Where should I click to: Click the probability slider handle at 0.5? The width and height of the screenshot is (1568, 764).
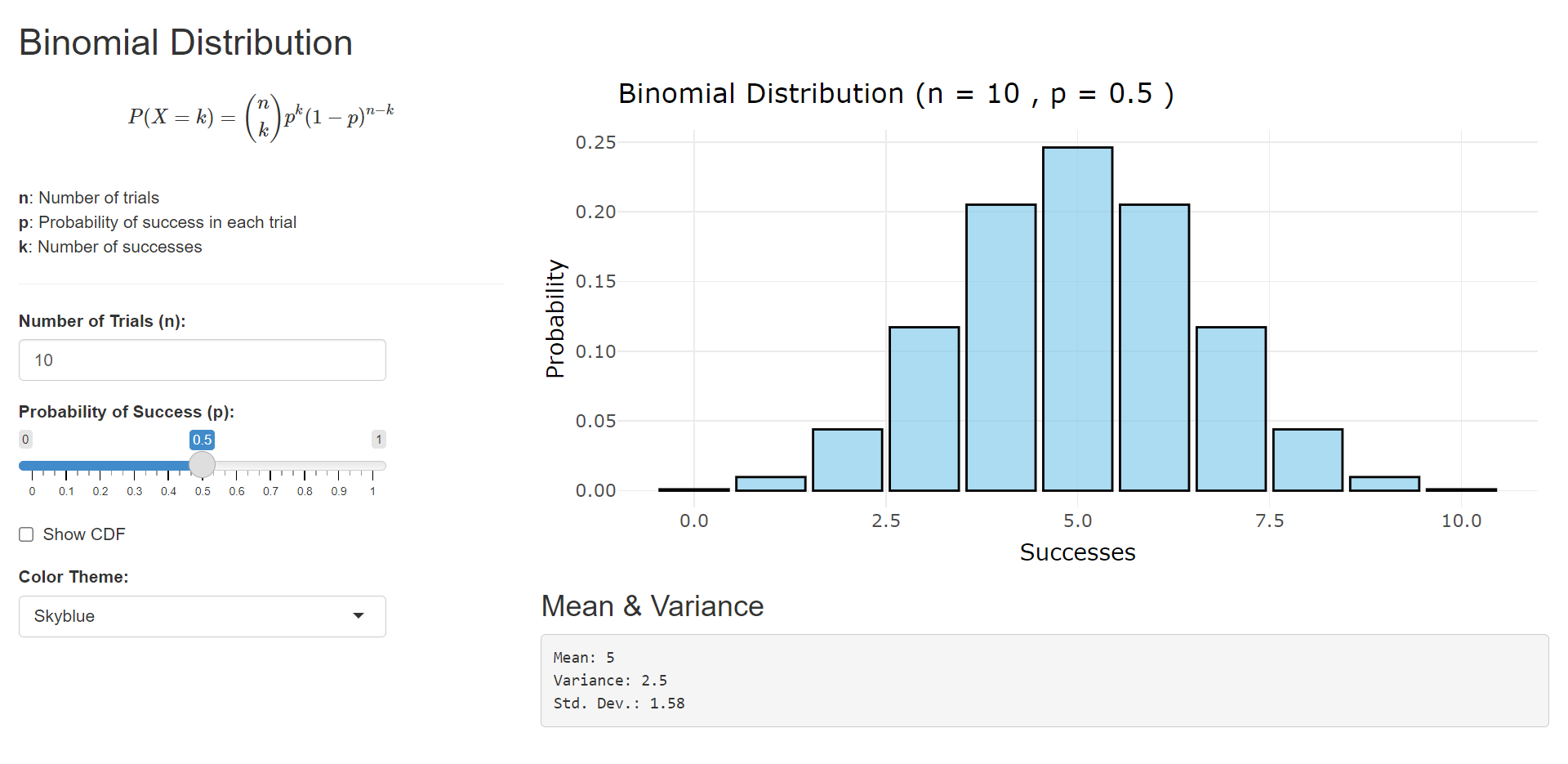(202, 465)
